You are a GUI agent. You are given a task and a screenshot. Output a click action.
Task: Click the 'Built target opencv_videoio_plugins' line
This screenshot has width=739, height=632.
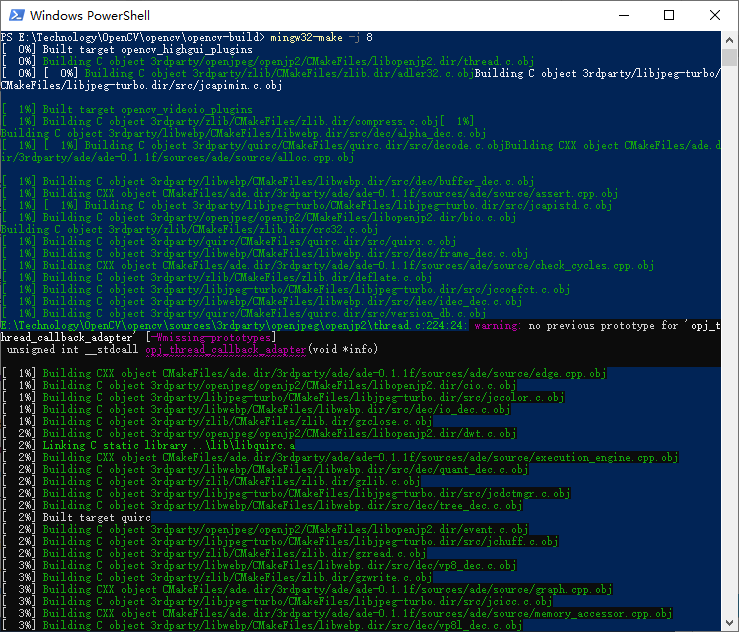pyautogui.click(x=127, y=109)
